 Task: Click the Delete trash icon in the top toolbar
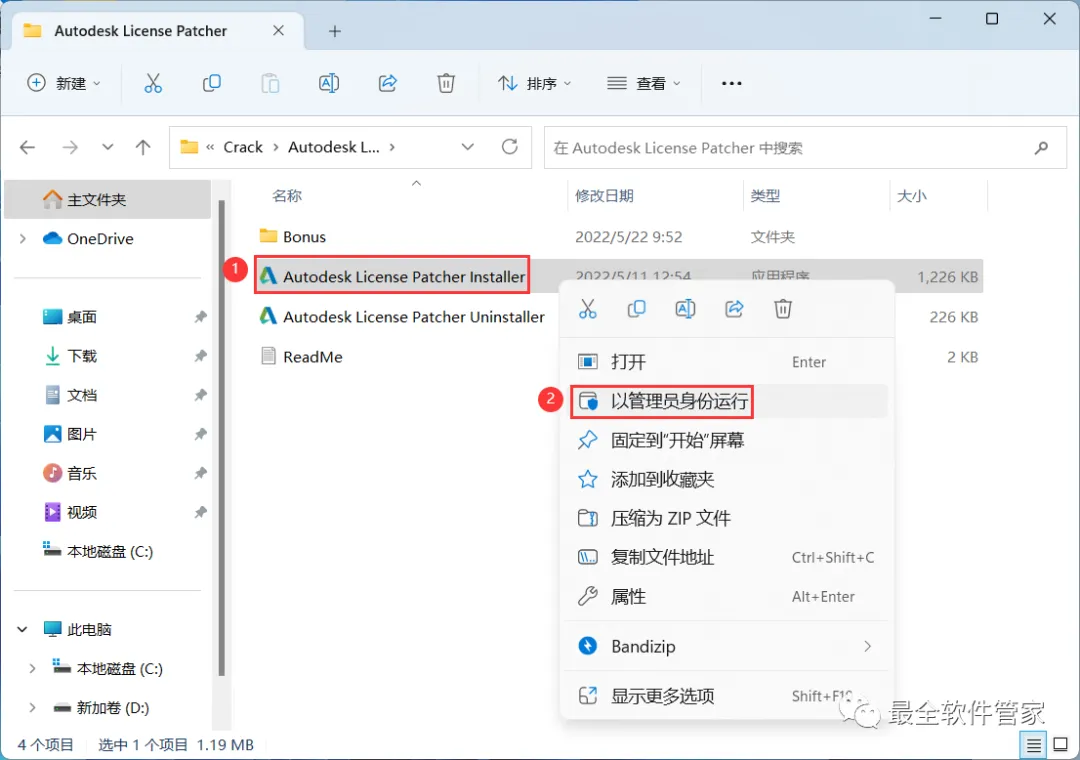446,83
